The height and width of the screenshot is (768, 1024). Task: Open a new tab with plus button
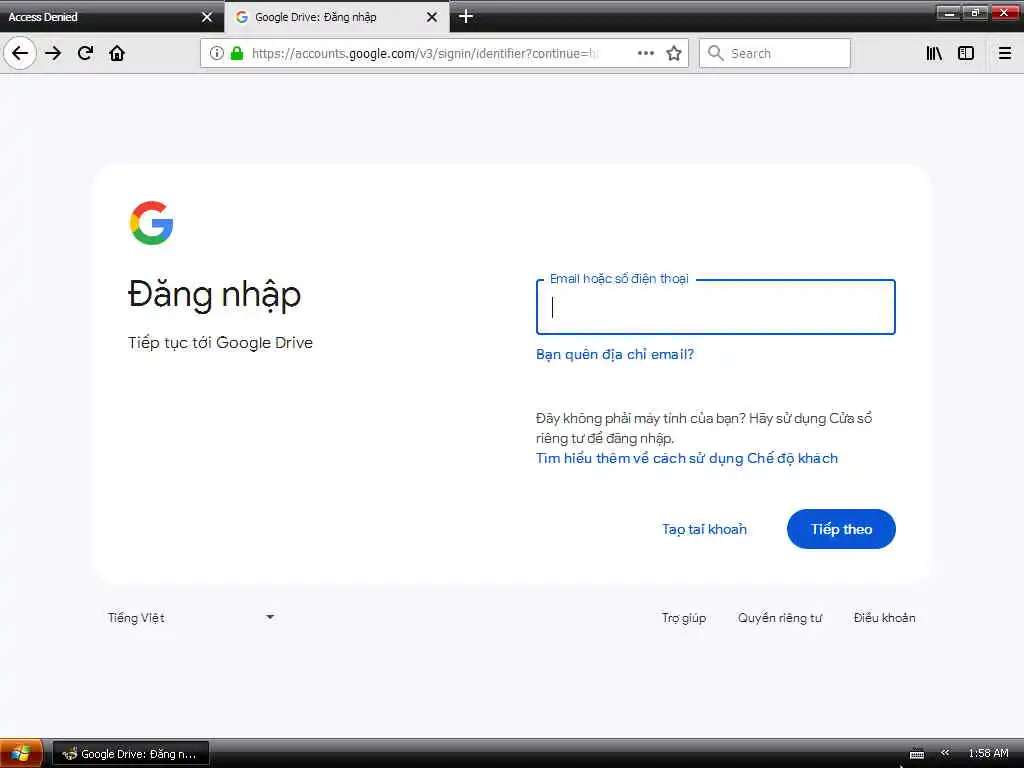[466, 16]
